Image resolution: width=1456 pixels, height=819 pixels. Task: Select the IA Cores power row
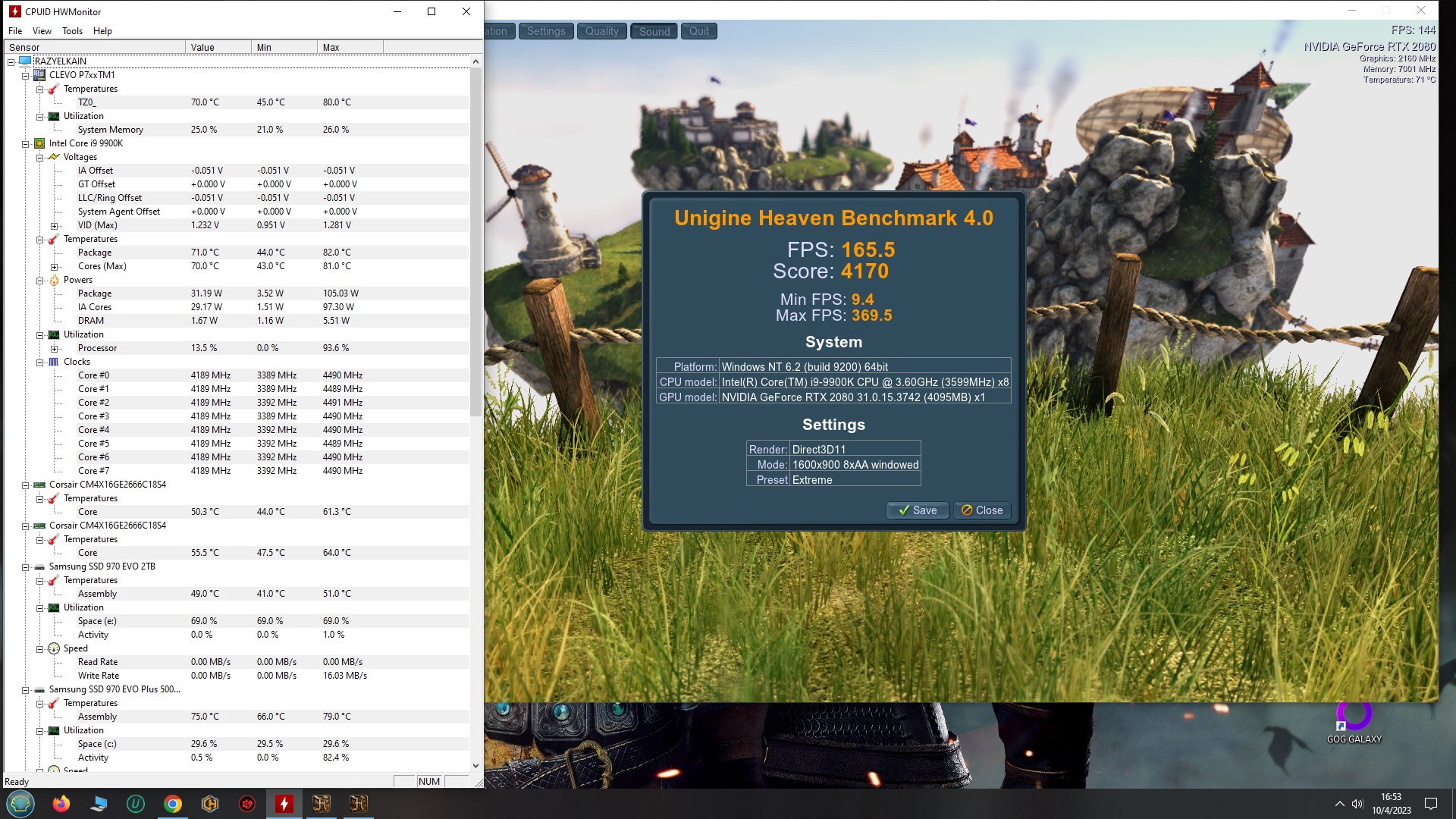point(237,307)
